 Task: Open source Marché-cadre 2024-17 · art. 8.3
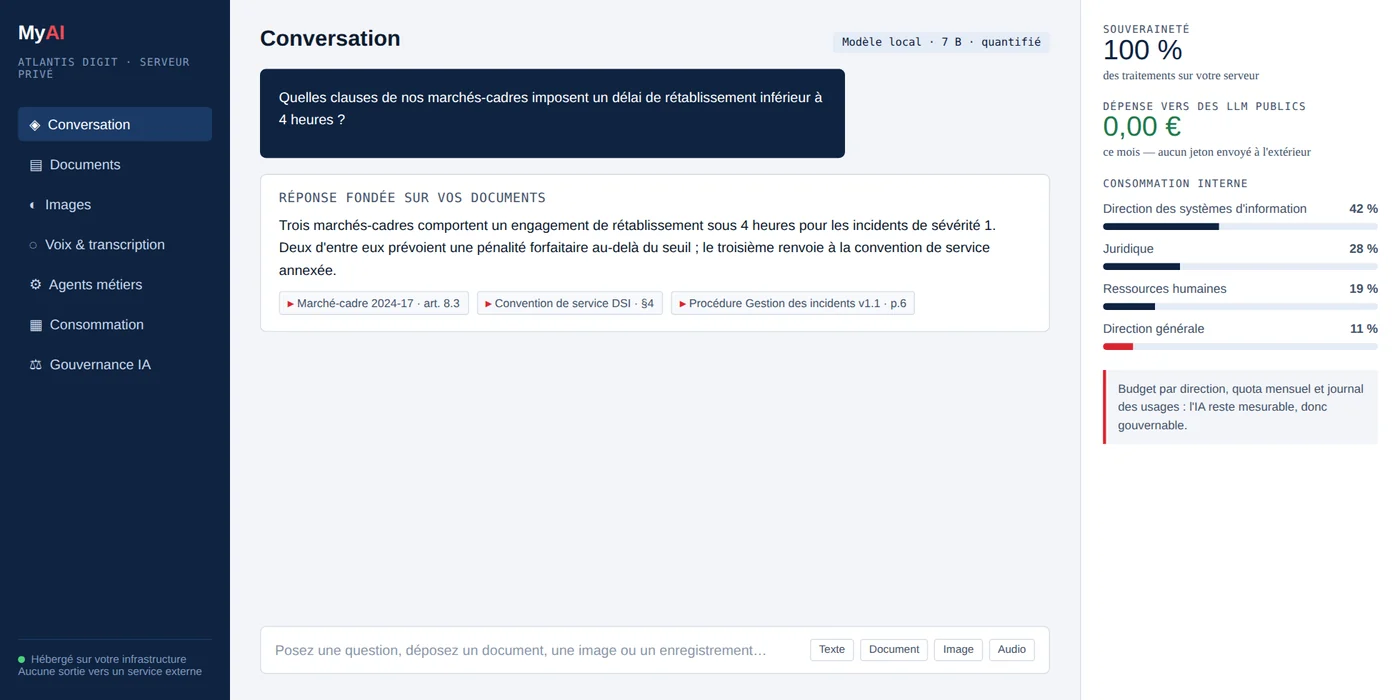point(374,303)
